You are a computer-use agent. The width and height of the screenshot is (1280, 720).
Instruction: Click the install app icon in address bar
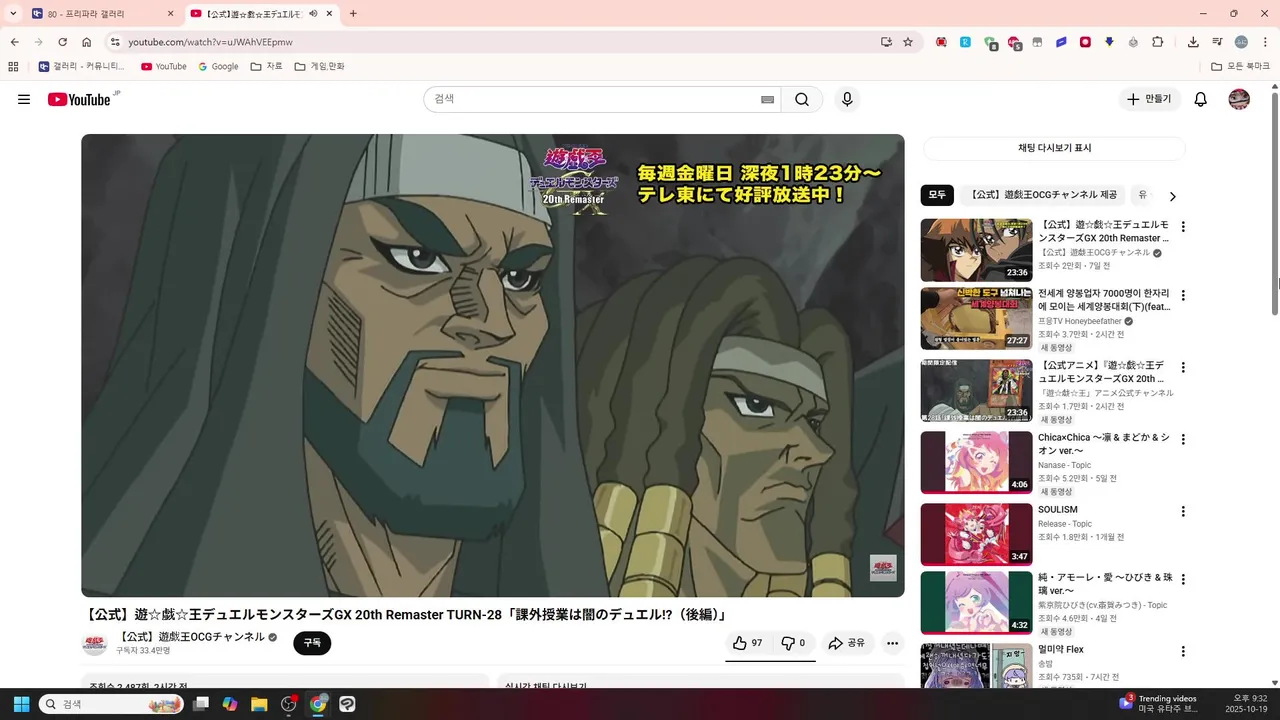click(x=886, y=42)
